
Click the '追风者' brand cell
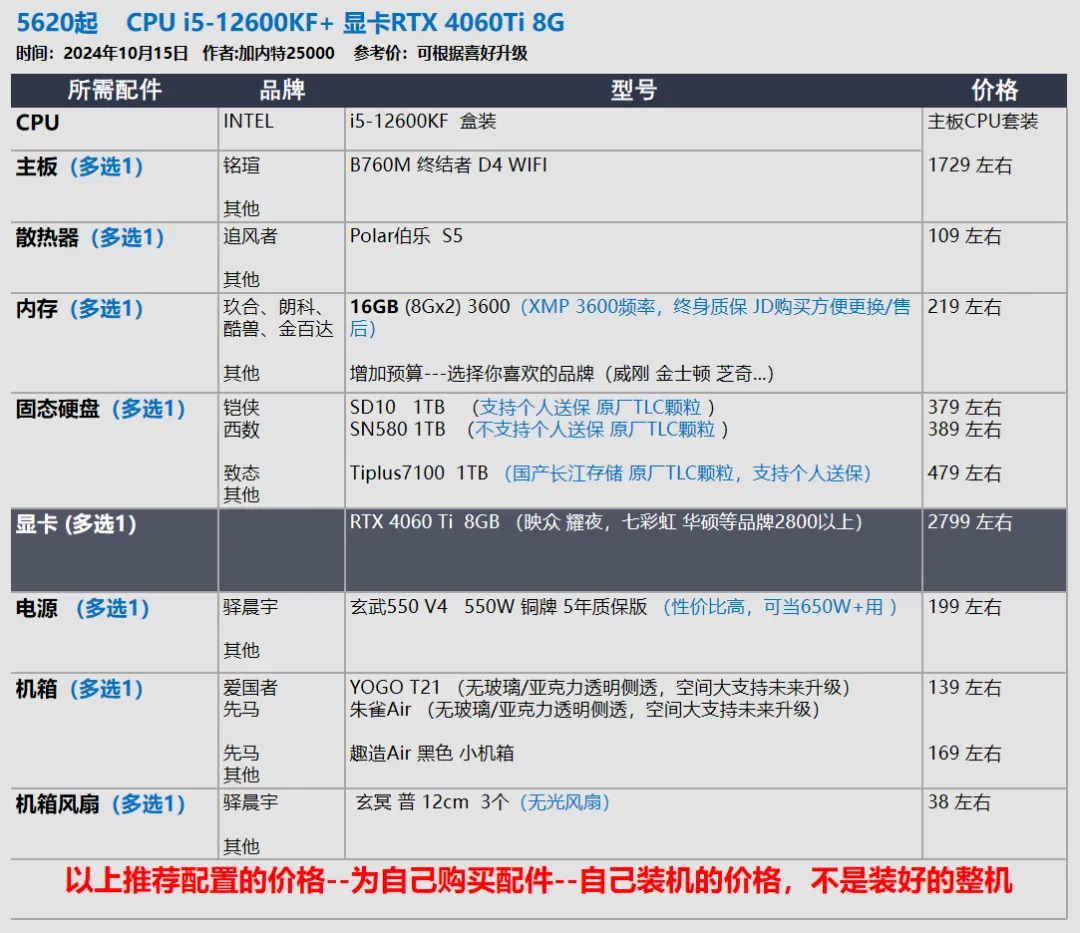click(251, 236)
